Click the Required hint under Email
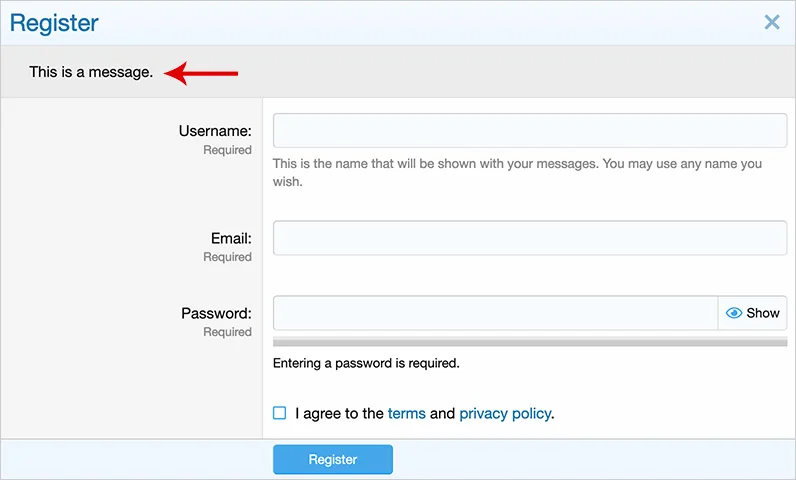Image resolution: width=796 pixels, height=480 pixels. point(227,257)
